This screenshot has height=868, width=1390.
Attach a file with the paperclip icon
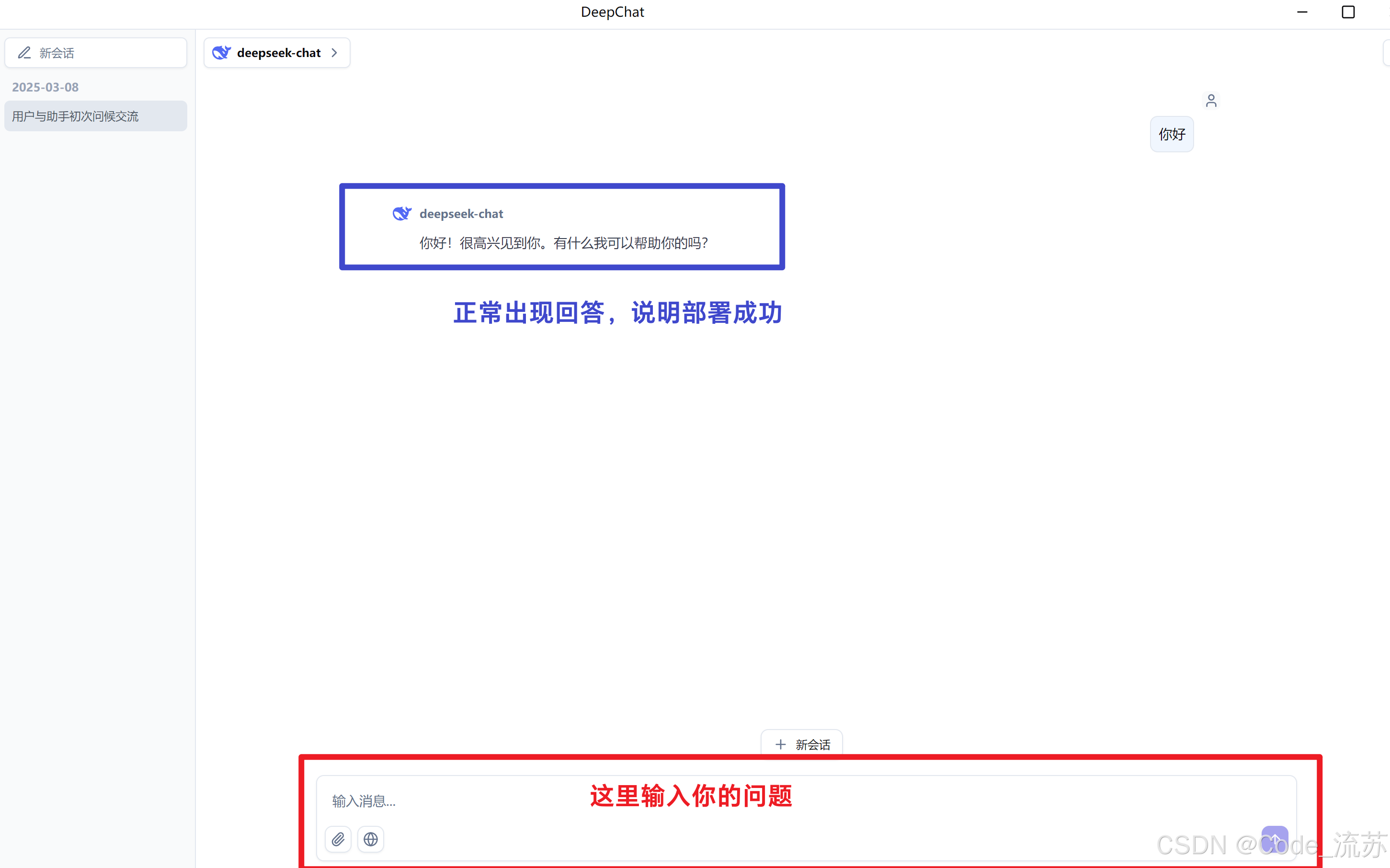tap(338, 839)
